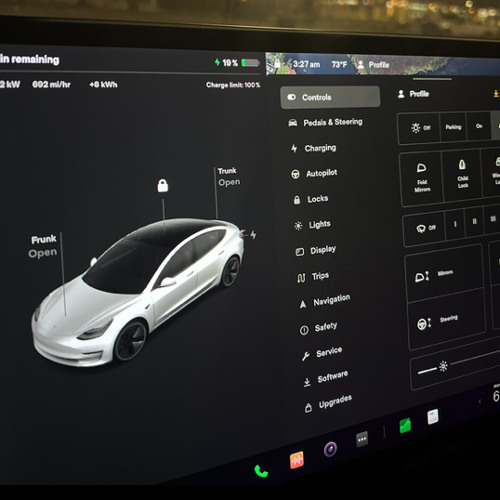The image size is (500, 500).
Task: Decrease temperature with left arrow near dock
Action: (x=480, y=401)
